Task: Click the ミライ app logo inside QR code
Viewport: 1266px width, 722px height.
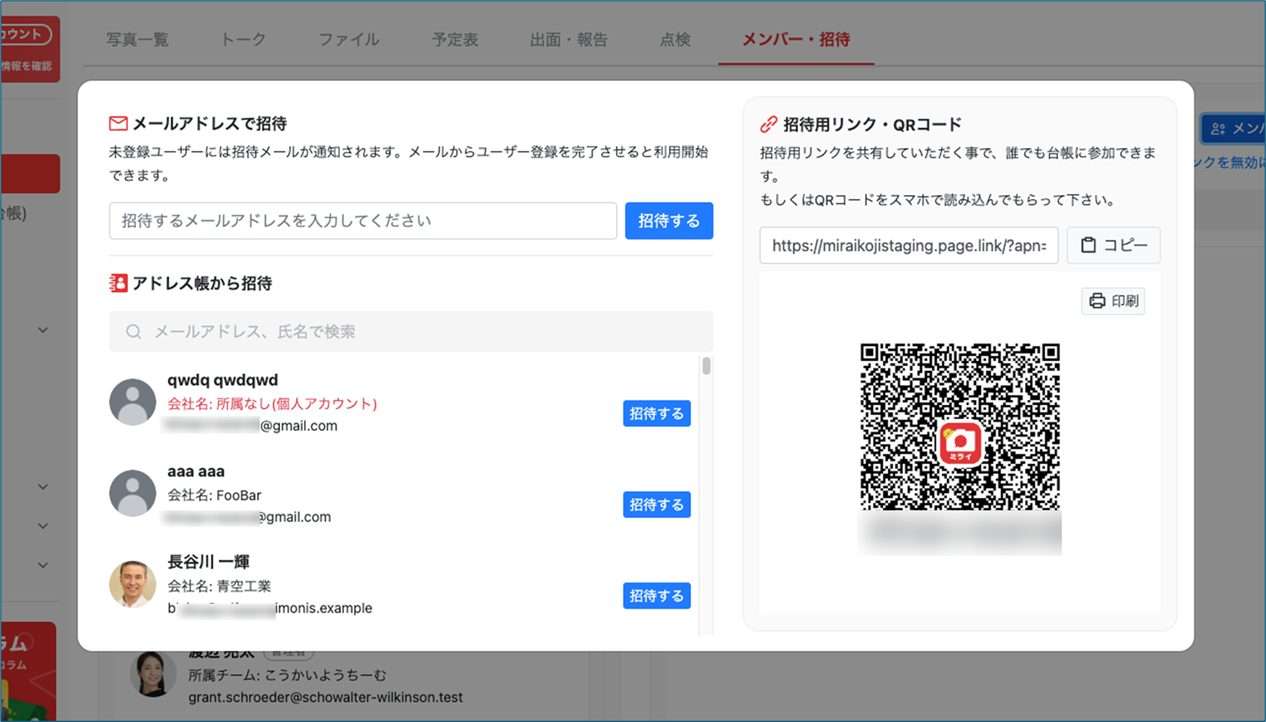Action: tap(960, 443)
